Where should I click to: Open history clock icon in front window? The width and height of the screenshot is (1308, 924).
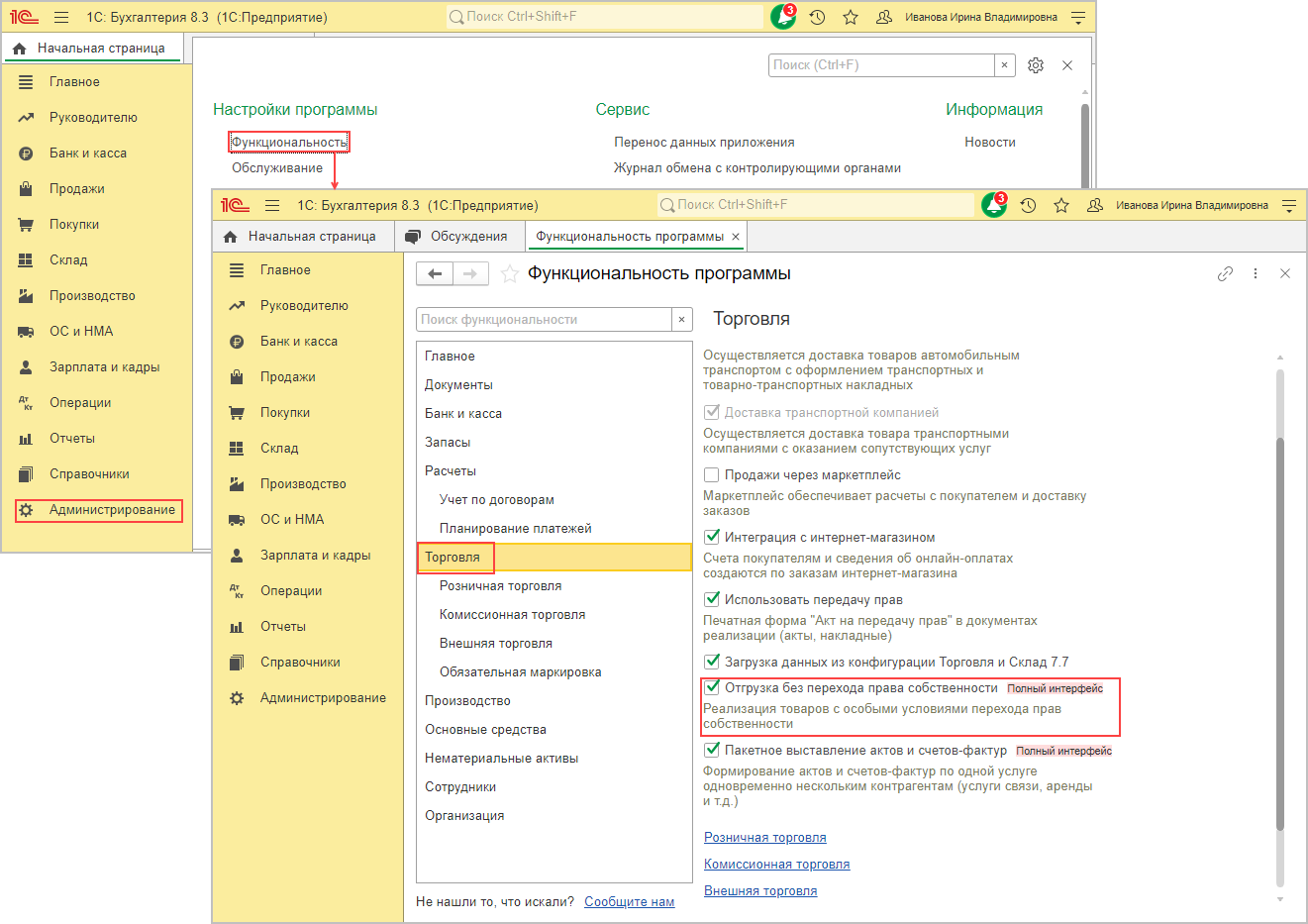(1029, 205)
